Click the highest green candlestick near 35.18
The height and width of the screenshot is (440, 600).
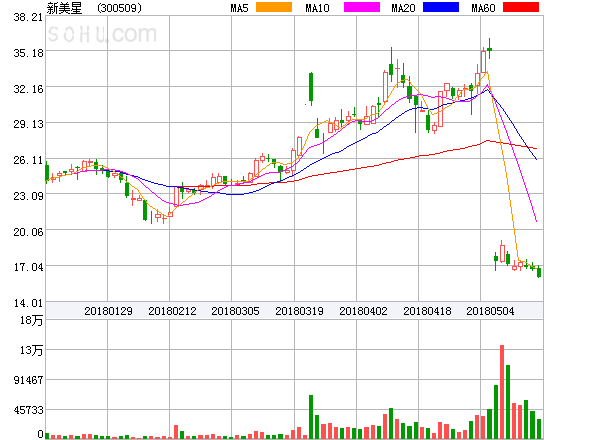tap(489, 49)
